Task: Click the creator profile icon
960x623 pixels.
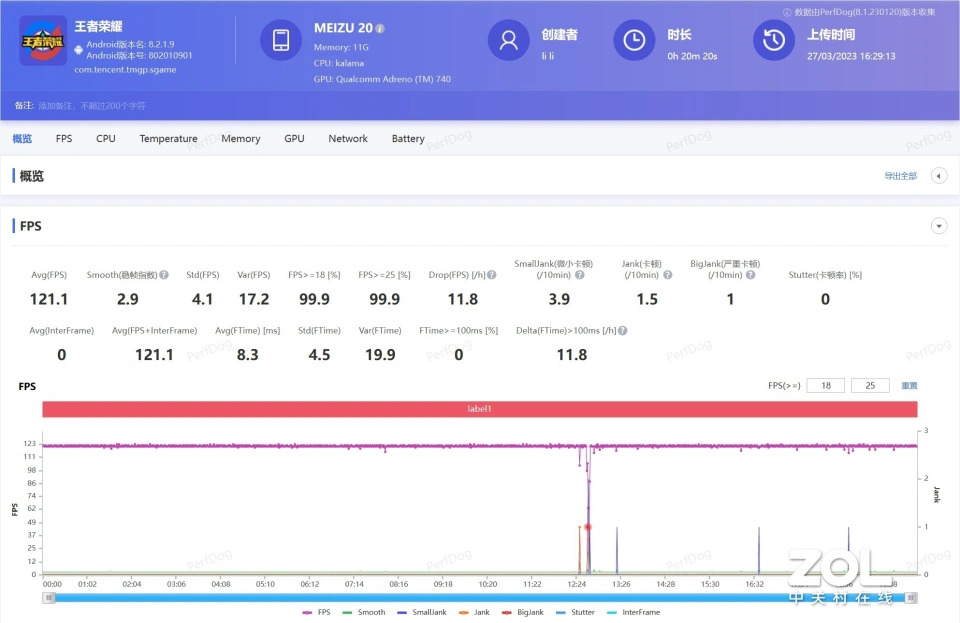Action: [508, 40]
